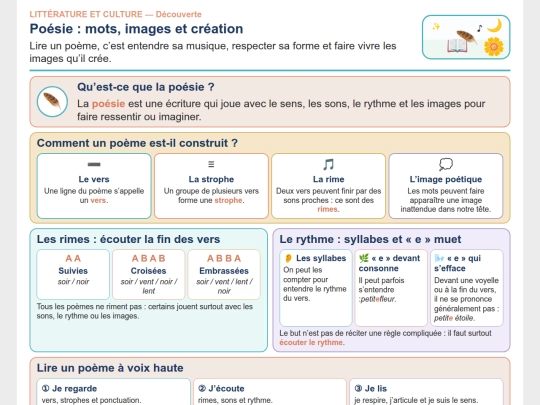Click the highlighted phrase "écouter le rythme"

tap(312, 343)
